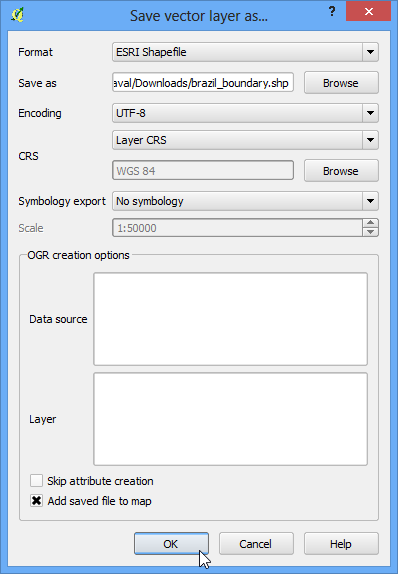
Task: Click the Cancel button
Action: (x=256, y=544)
